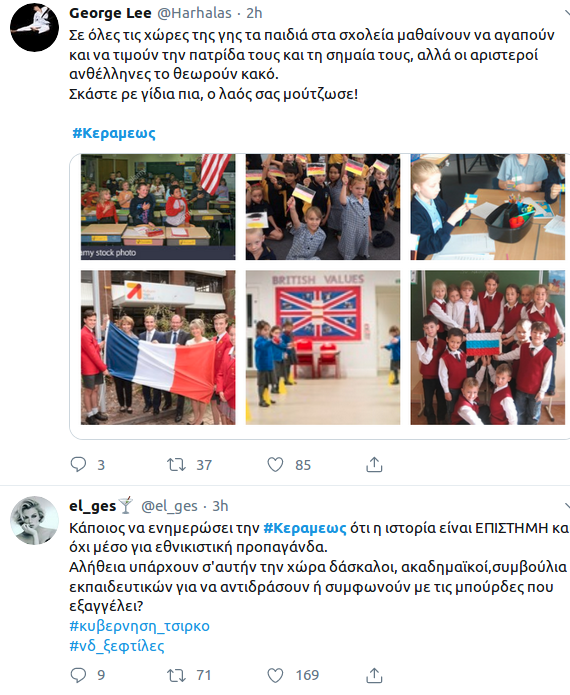Retweet the el_ges tweet

[x=176, y=675]
